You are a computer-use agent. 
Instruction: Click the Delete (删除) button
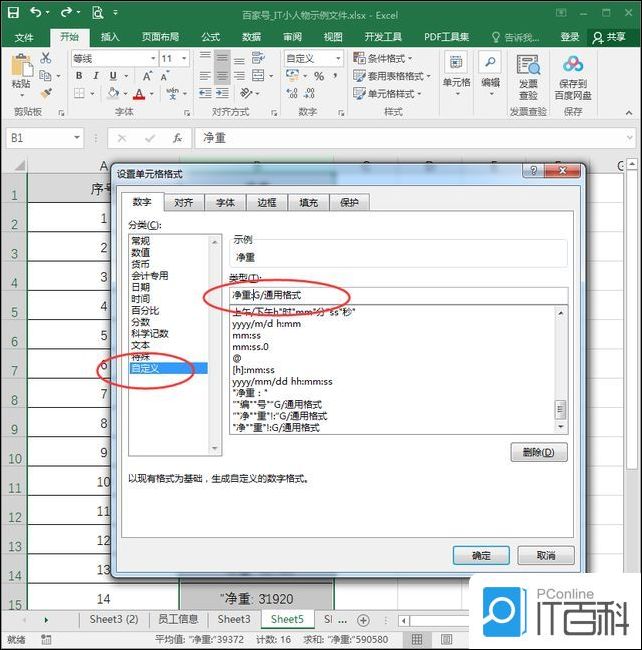(x=539, y=452)
